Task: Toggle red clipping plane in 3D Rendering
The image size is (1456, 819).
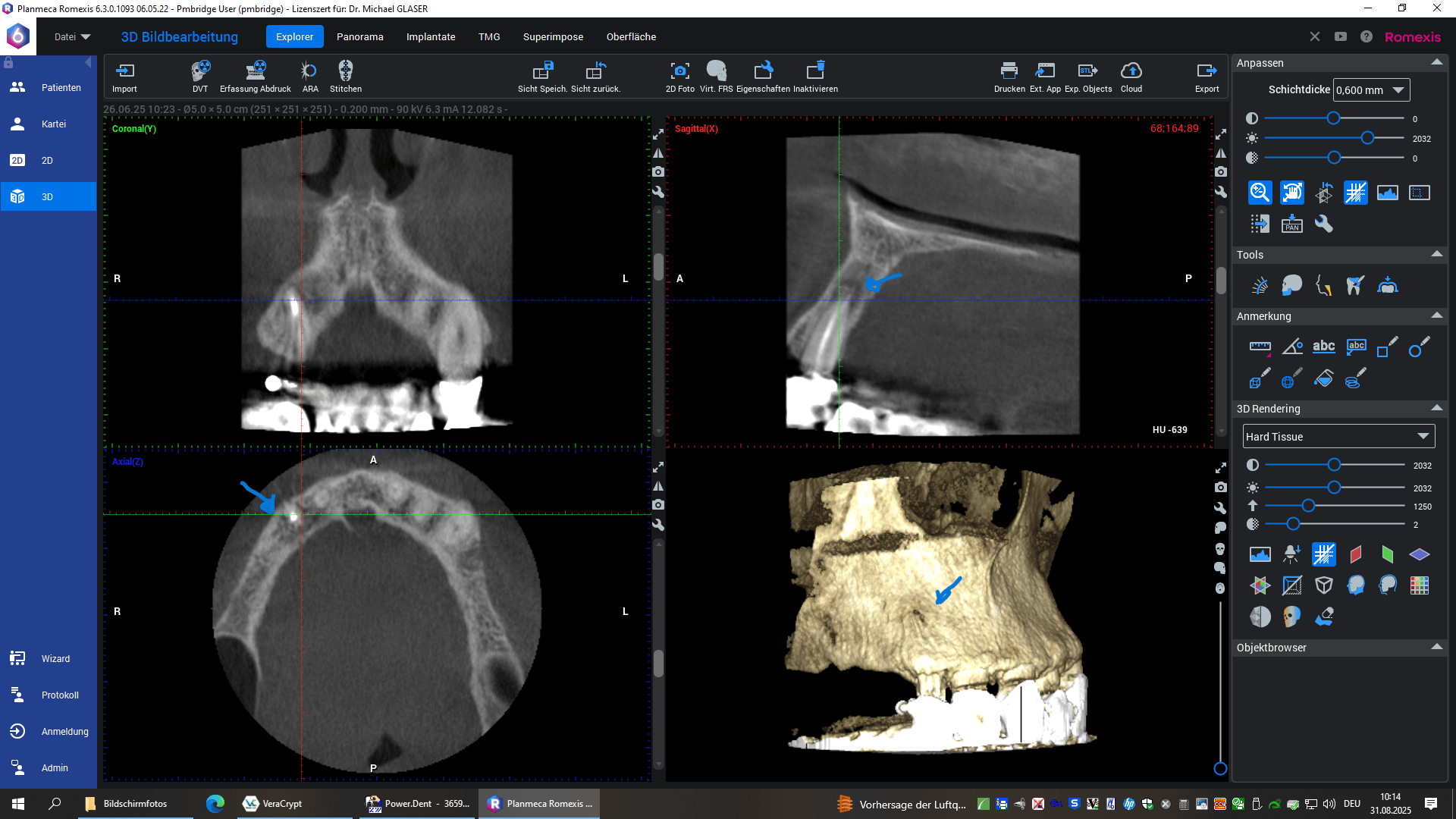Action: click(x=1356, y=554)
